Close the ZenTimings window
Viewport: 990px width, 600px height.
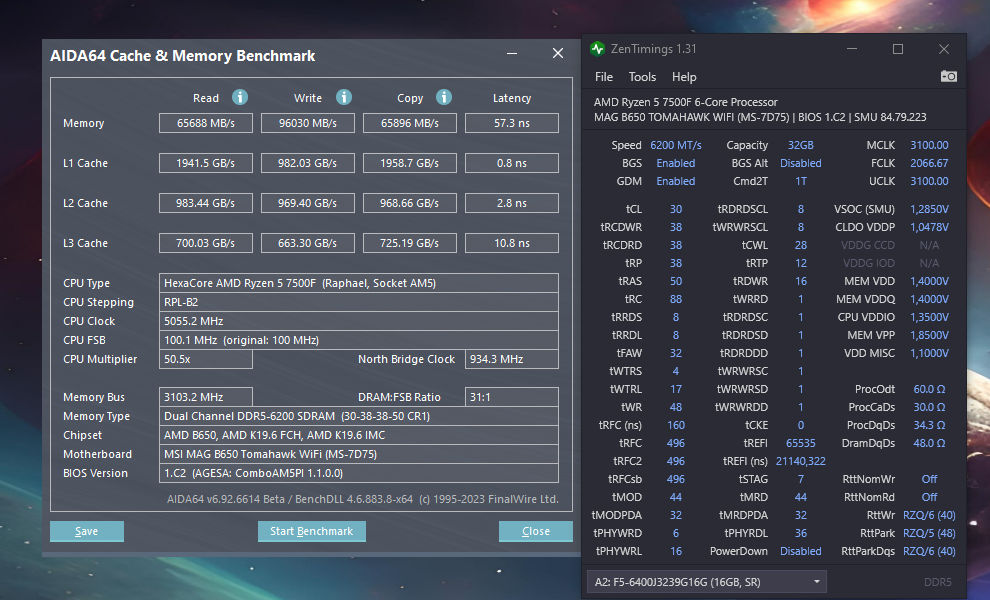(x=943, y=49)
